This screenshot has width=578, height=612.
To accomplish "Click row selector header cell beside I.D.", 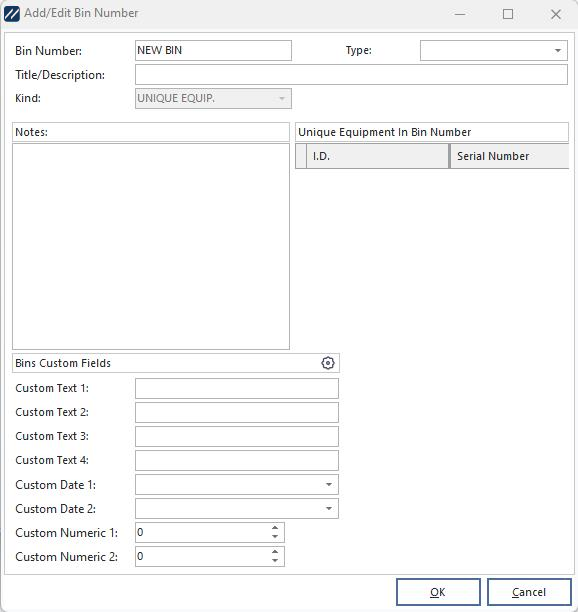I will point(301,156).
